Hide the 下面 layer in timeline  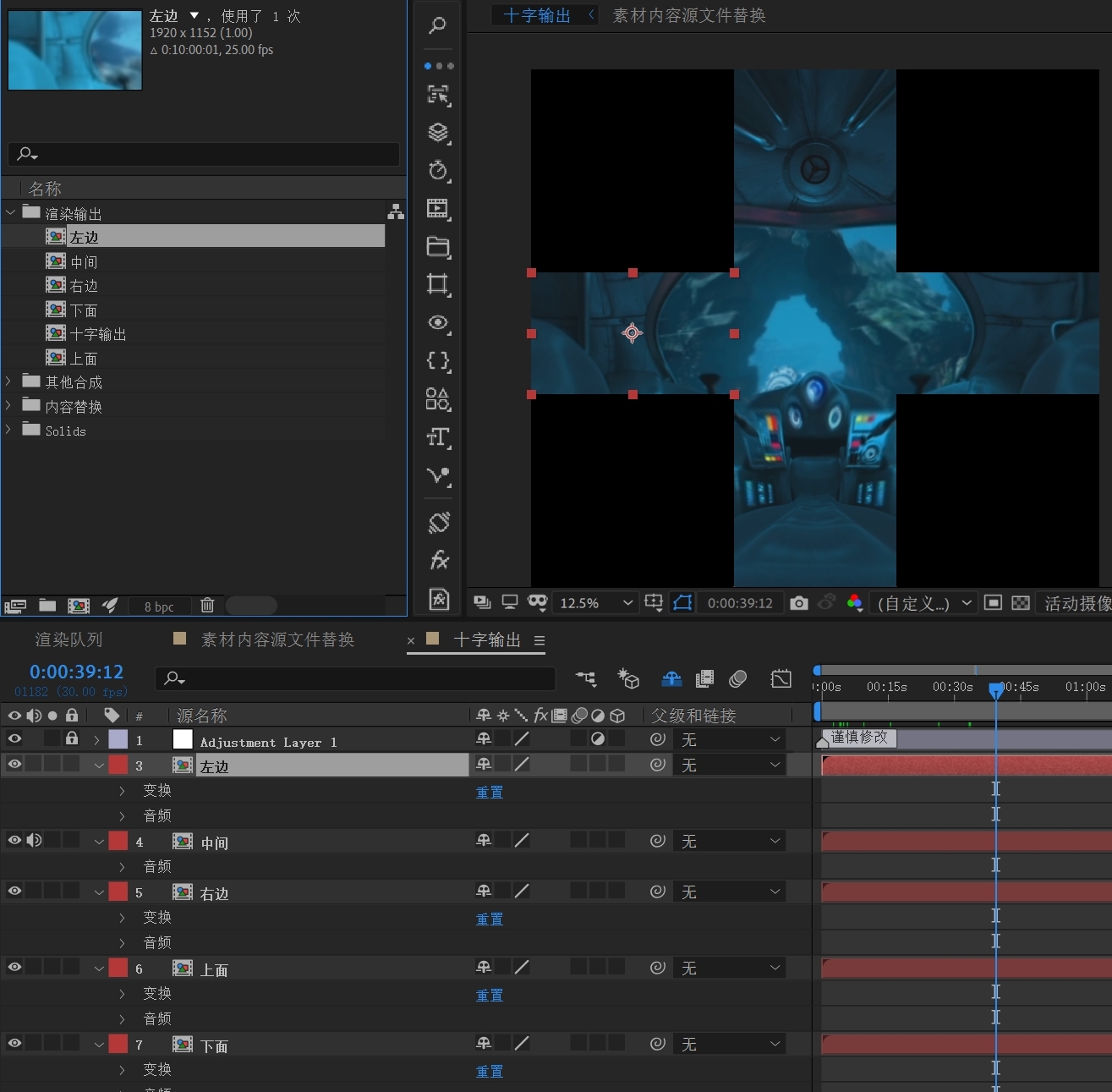tap(14, 1043)
